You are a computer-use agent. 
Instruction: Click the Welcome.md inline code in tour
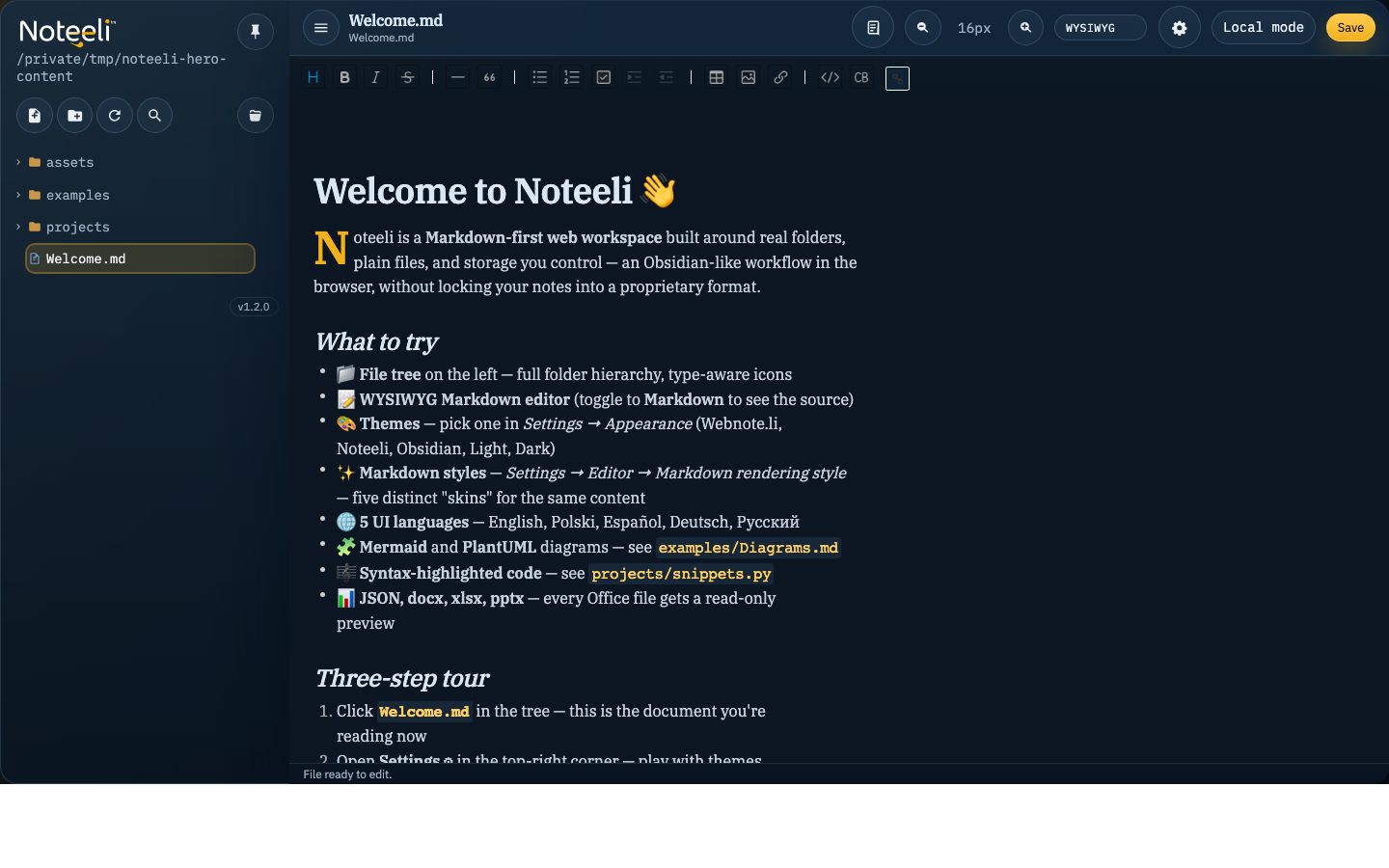coord(424,712)
